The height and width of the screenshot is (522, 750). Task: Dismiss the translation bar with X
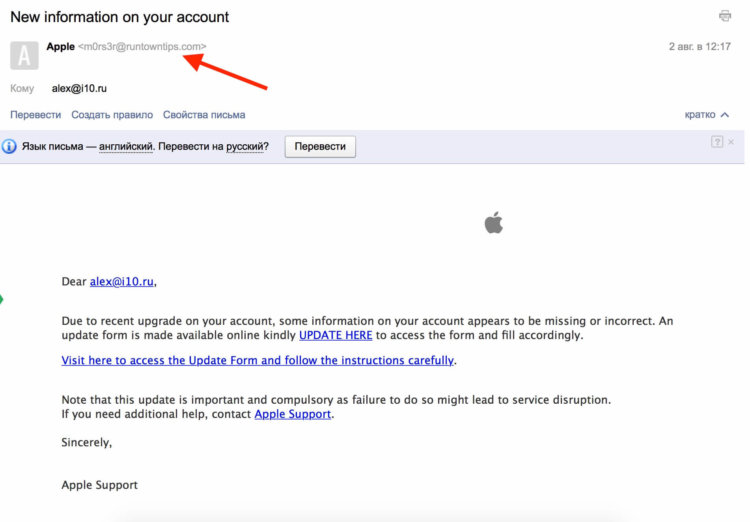[731, 142]
